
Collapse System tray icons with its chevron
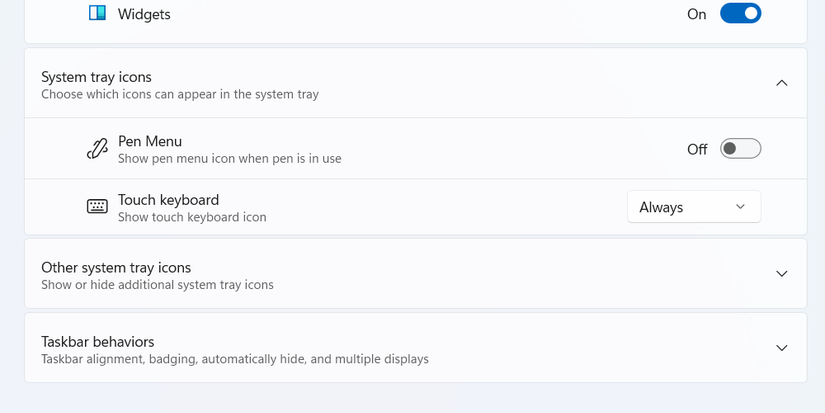(x=782, y=83)
